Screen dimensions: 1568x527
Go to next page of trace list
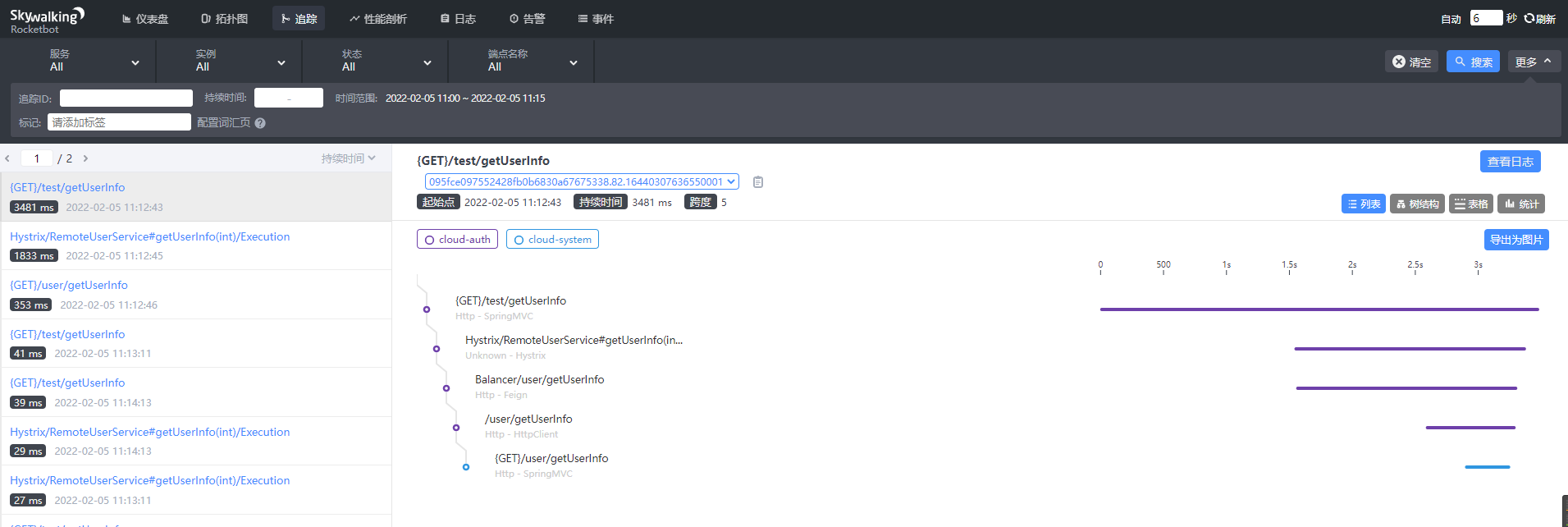(85, 158)
